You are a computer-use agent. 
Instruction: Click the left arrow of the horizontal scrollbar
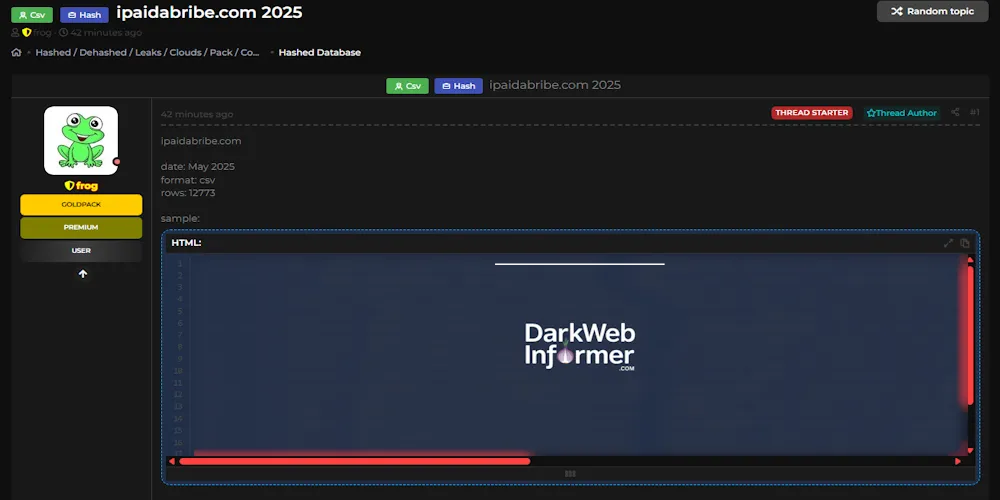pyautogui.click(x=172, y=461)
